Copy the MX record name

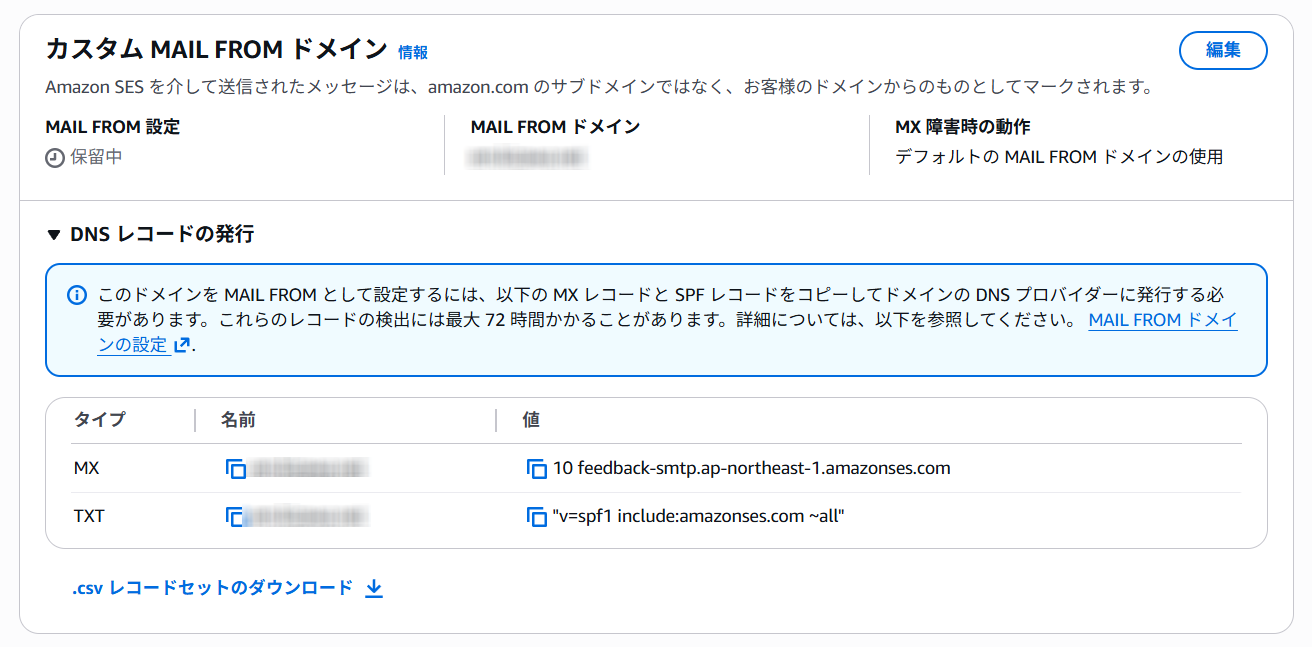coord(236,469)
